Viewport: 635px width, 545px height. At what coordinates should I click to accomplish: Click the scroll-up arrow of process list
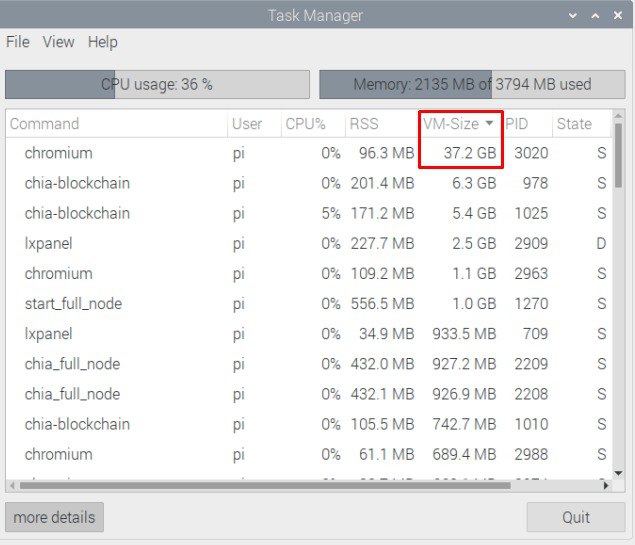tap(618, 116)
